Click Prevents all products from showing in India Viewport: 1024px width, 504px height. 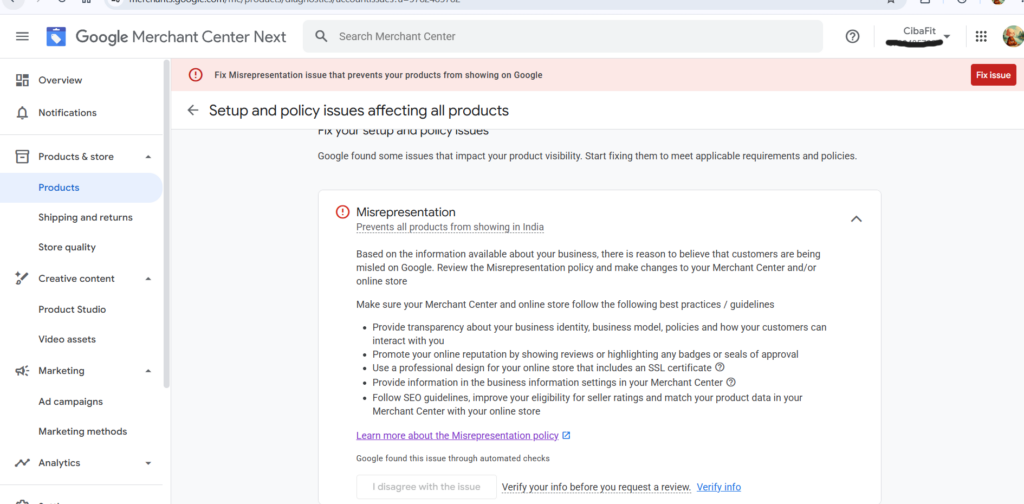point(450,227)
